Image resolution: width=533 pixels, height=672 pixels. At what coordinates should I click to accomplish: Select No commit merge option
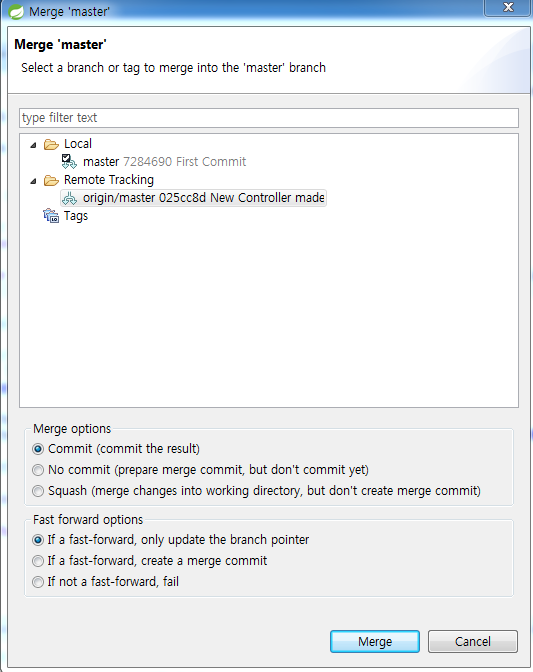pyautogui.click(x=38, y=470)
